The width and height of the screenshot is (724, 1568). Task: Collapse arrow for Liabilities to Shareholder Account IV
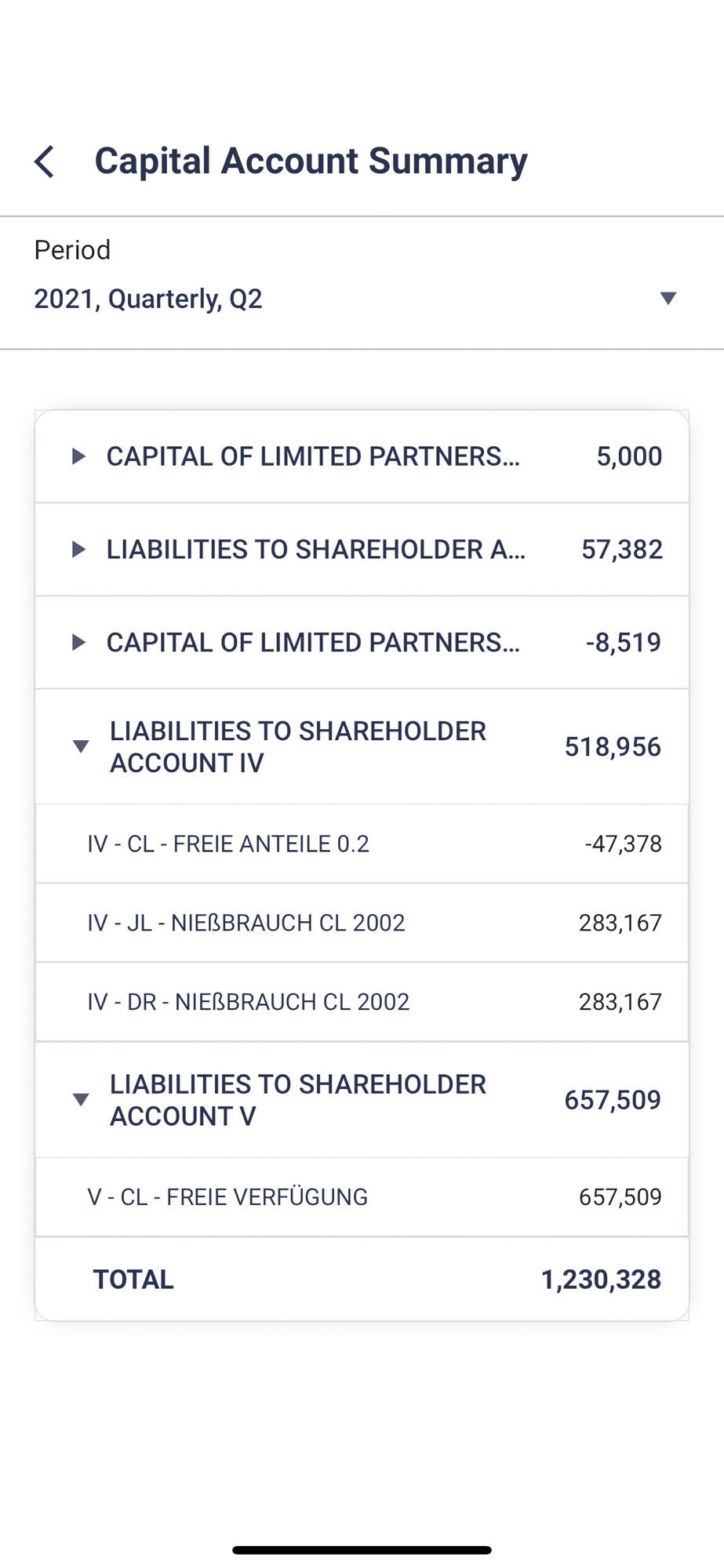80,746
